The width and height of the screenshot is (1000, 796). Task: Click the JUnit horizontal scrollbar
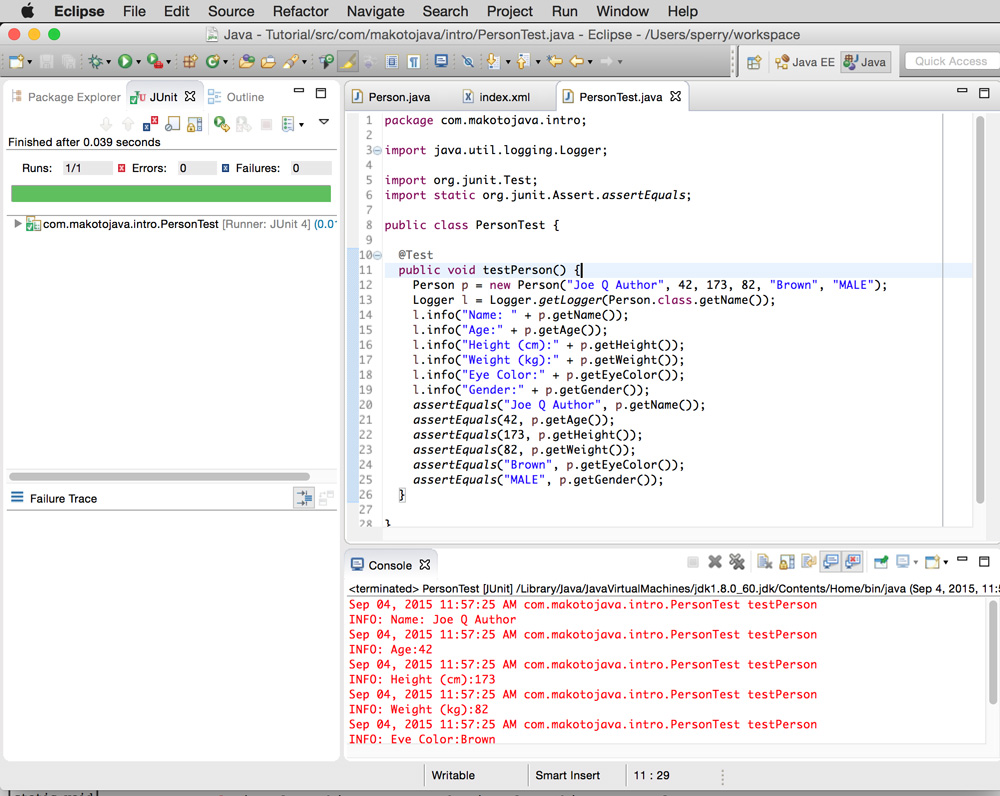(160, 477)
